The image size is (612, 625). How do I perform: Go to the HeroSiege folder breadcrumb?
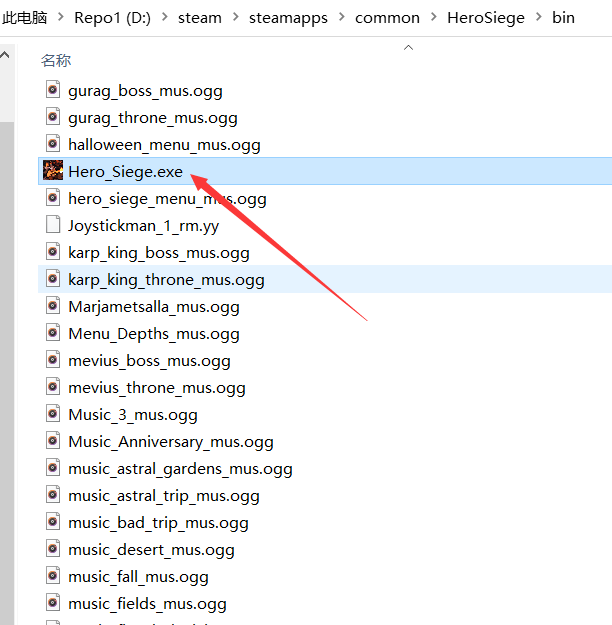pyautogui.click(x=486, y=18)
